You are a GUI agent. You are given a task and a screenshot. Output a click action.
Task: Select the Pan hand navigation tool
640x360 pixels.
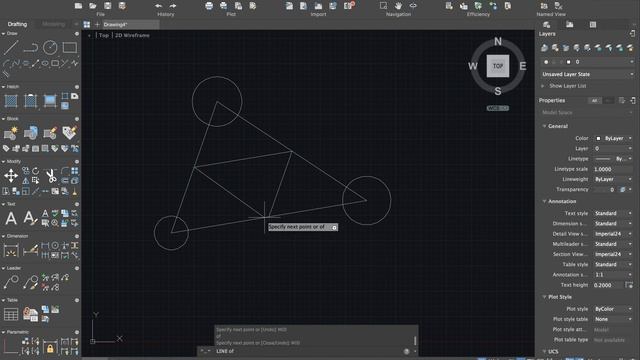pyautogui.click(x=398, y=6)
